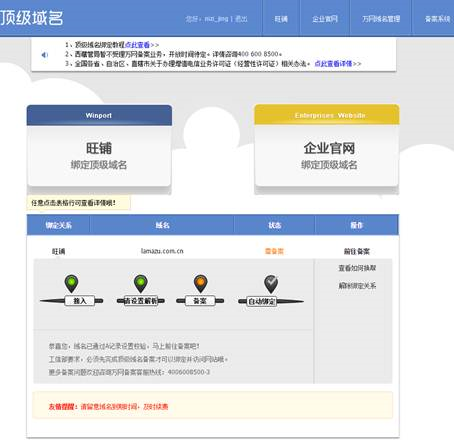Click the 解除绑定关系 link
Screen dimensions: 454x440
click(357, 286)
